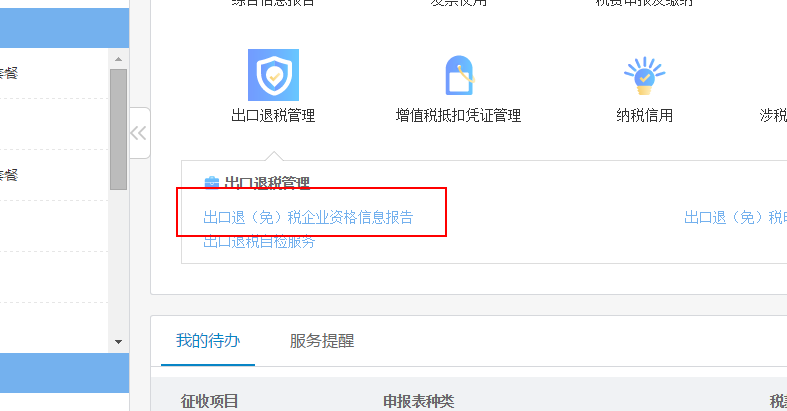Select the bottom blue sidebar bar

tap(64, 373)
